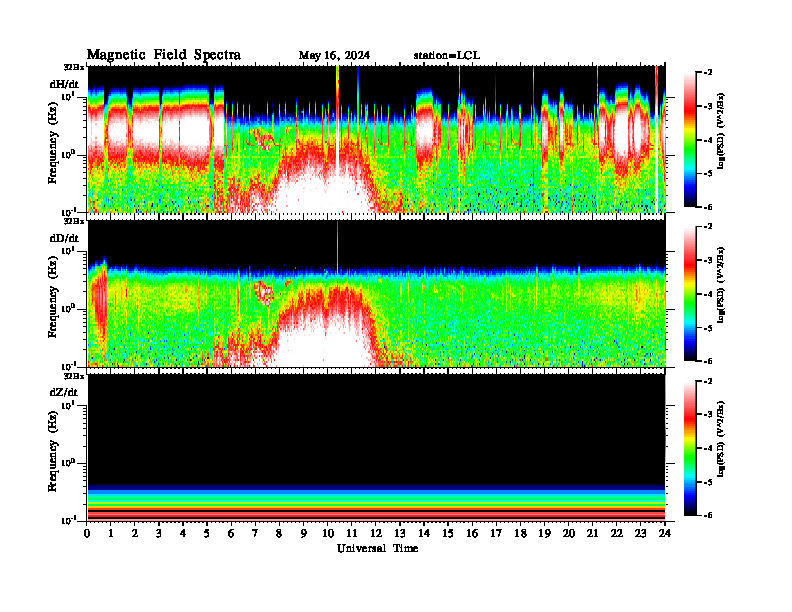Click the dD/dt panel color scale bar
792x612 pixels.
pos(690,293)
